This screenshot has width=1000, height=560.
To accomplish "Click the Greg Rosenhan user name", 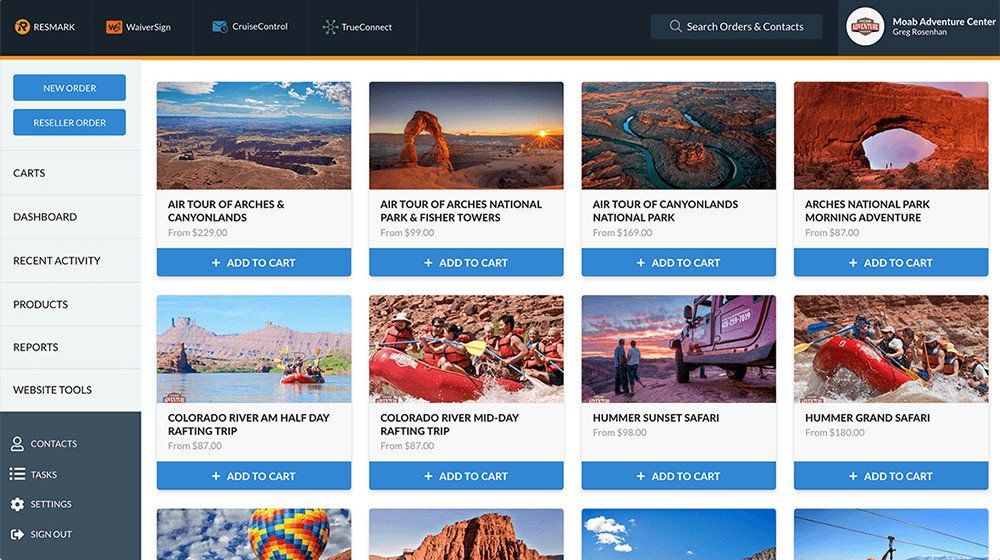I will pyautogui.click(x=920, y=32).
